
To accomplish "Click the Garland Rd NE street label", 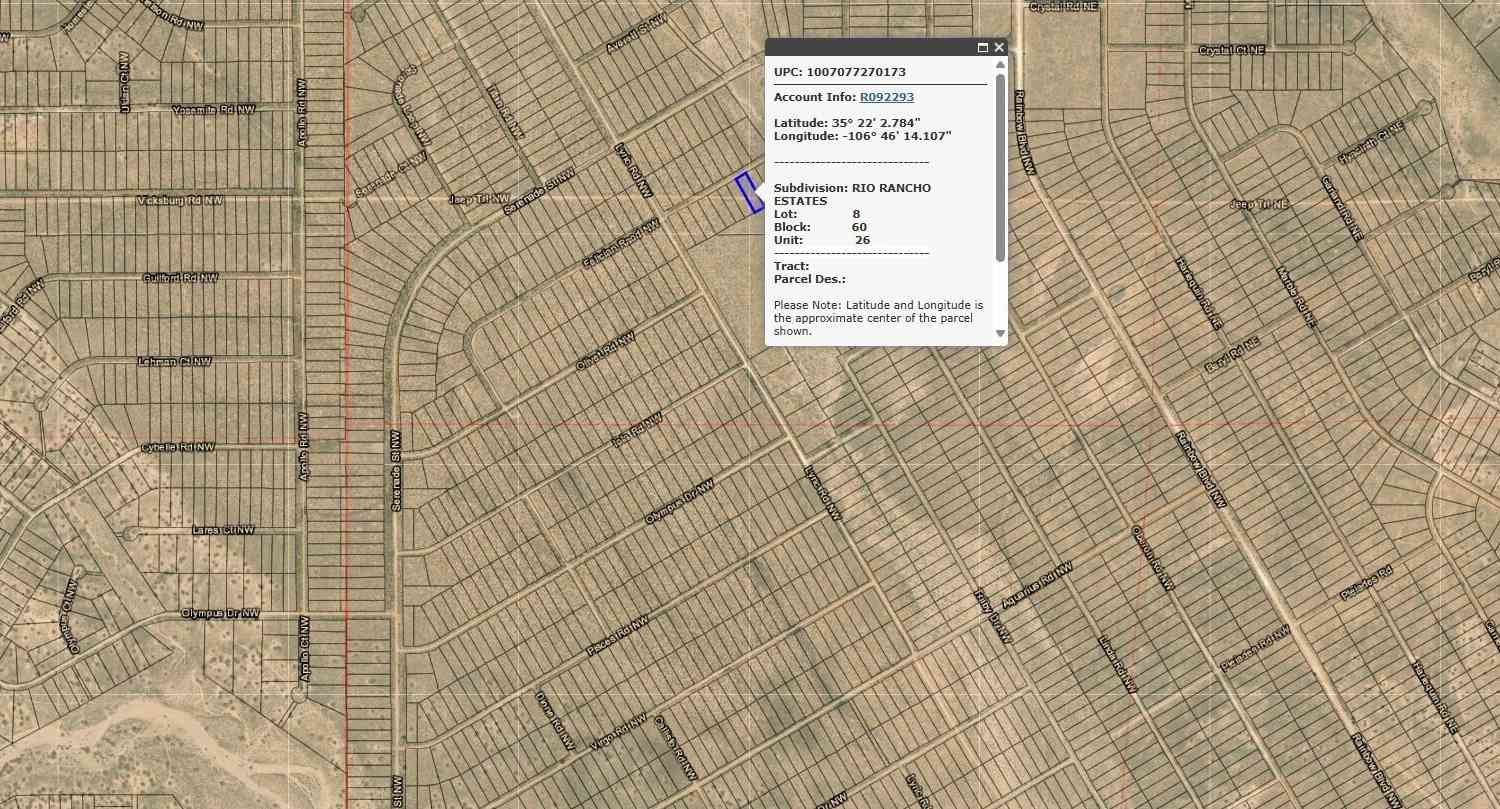I will click(1341, 208).
